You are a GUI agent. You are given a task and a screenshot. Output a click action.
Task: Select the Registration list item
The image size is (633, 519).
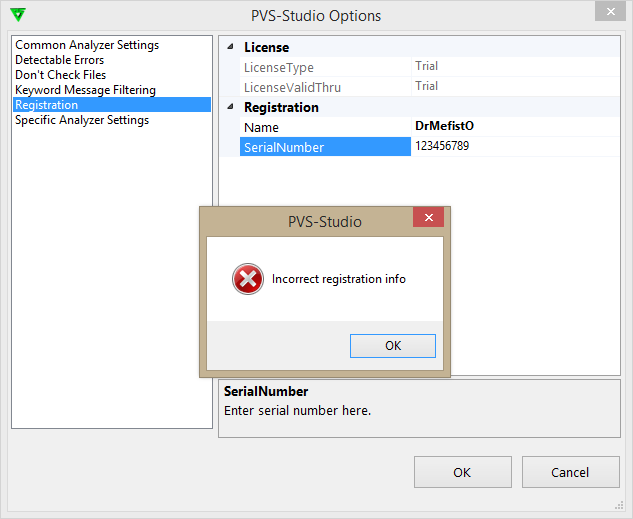[x=46, y=105]
